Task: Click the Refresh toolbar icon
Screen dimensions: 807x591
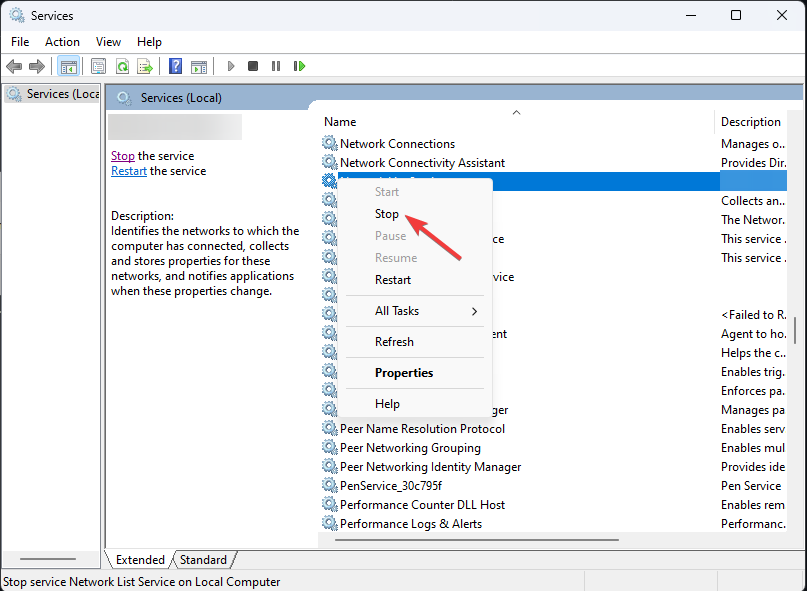Action: pyautogui.click(x=122, y=66)
